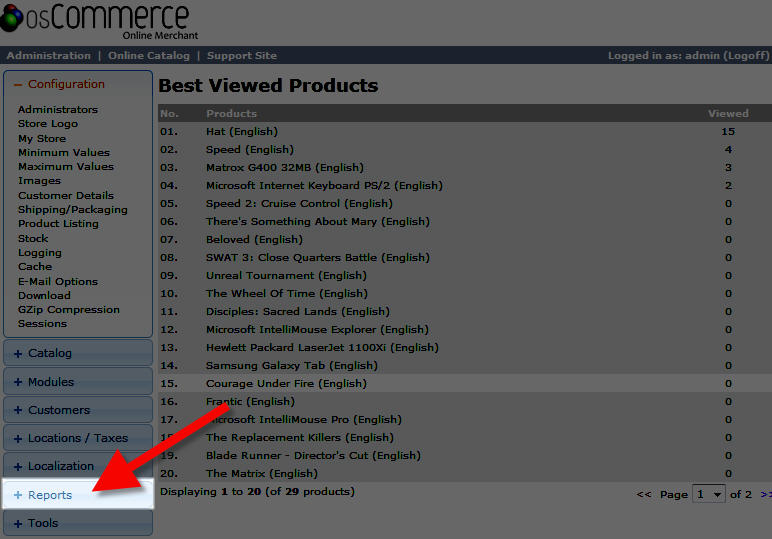Screen dimensions: 772x539
Task: Open the Reports section
Action: [x=49, y=495]
